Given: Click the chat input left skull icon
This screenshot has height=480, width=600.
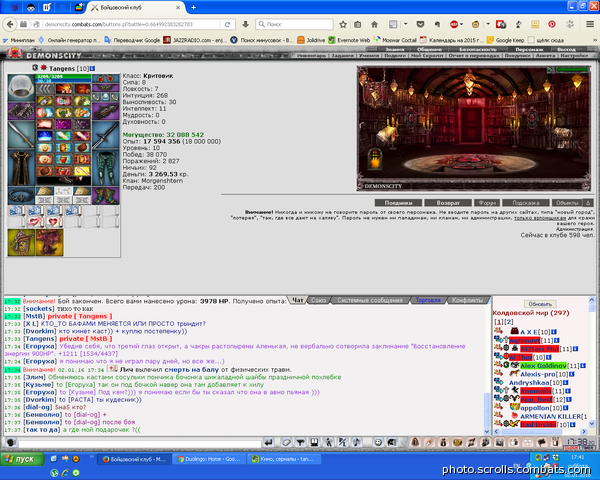Looking at the screenshot, I should click(x=11, y=442).
